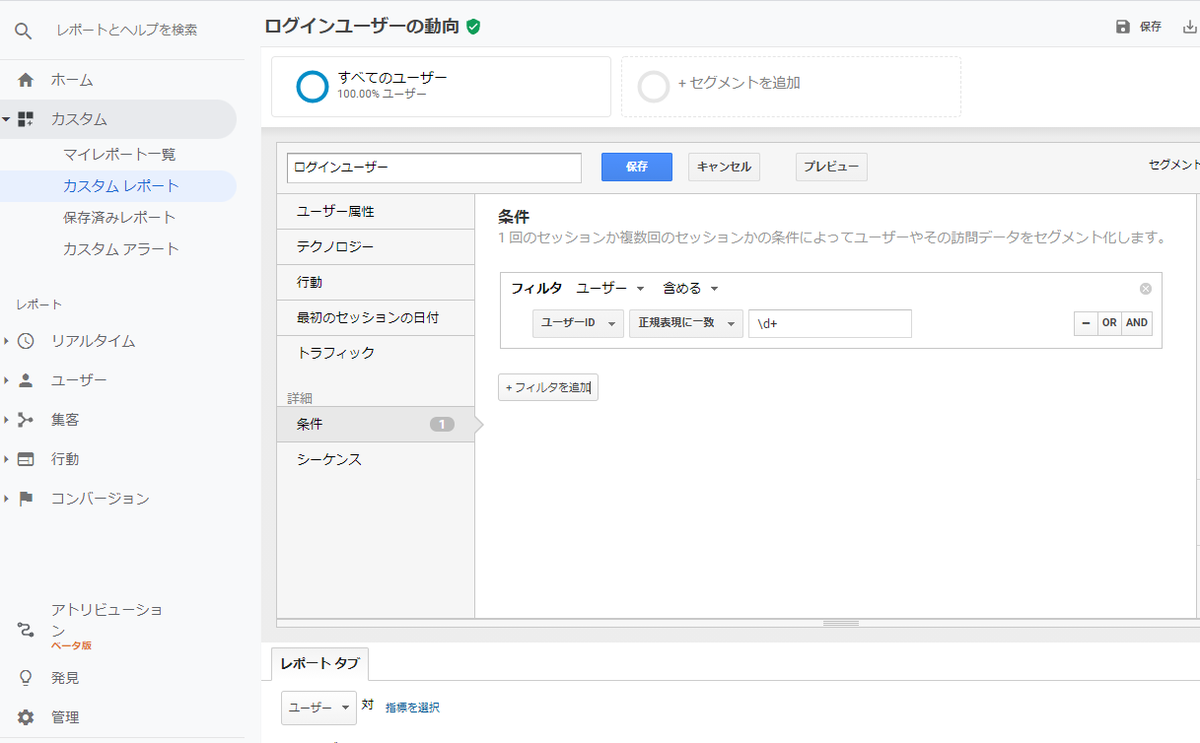
Task: Open the 正規表現に一致 match type dropdown
Action: pos(686,323)
